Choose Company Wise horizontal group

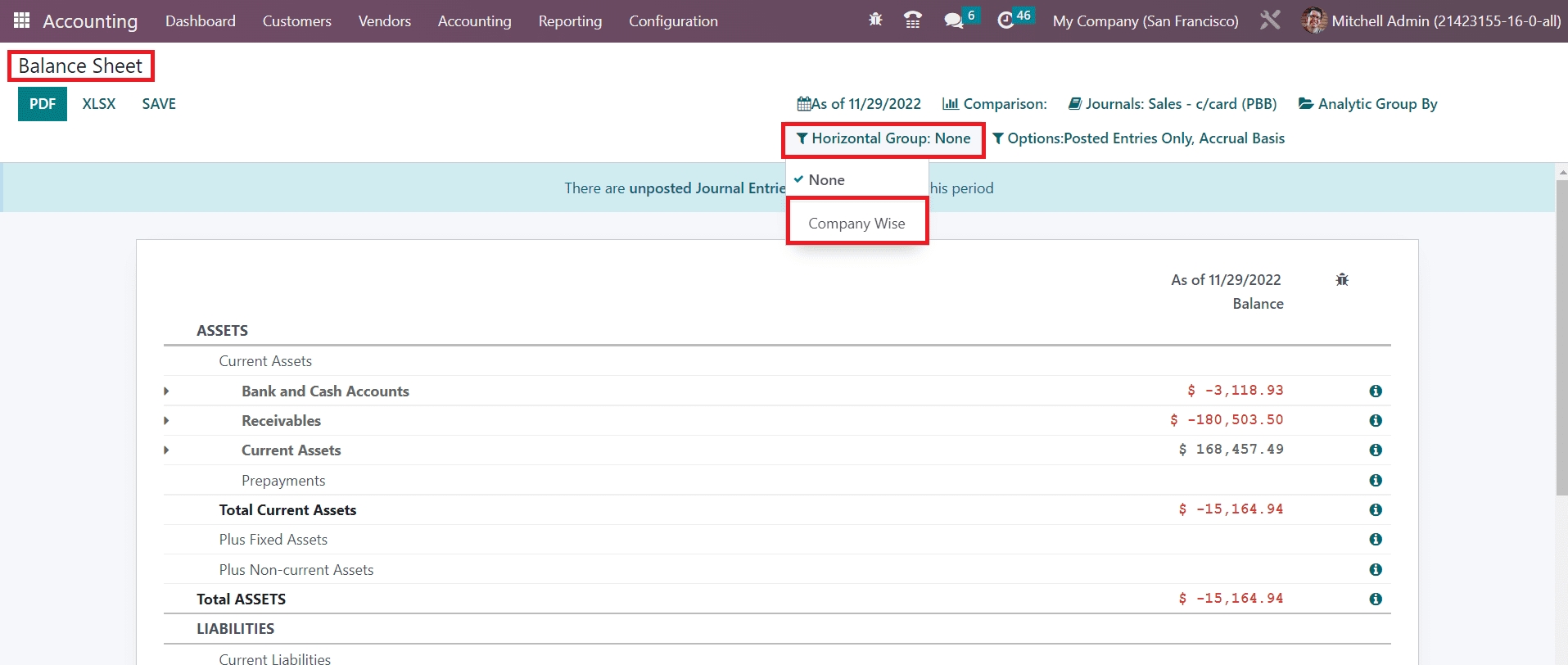pos(856,224)
